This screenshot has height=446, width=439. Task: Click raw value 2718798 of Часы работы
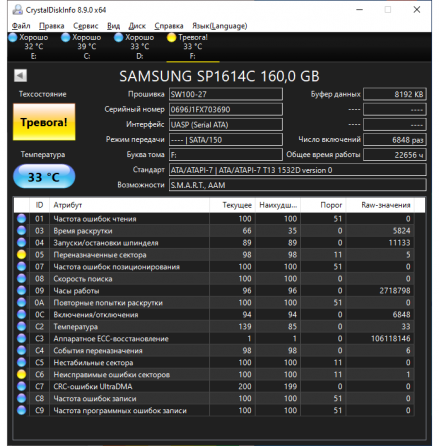395,291
